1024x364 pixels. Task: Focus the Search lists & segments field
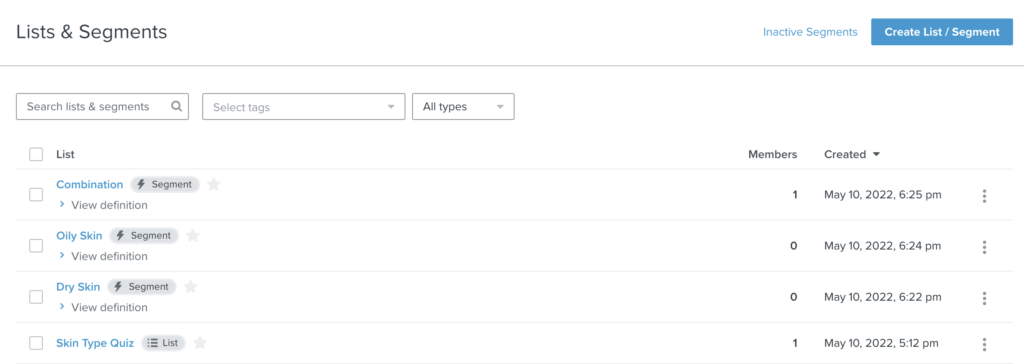point(102,107)
